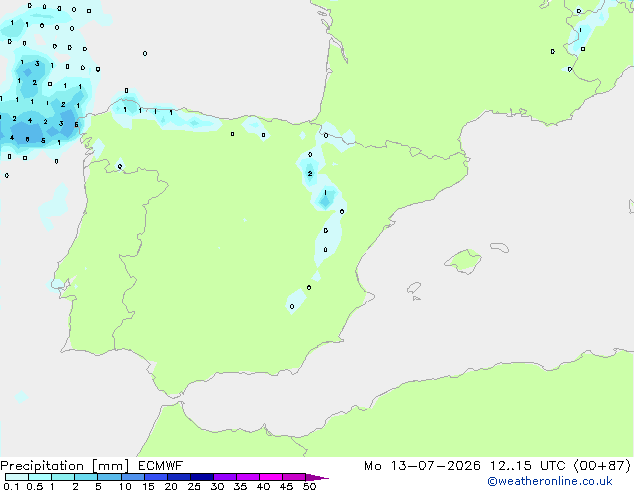
Task: Click the "0.5" legend scale label
Action: [x=34, y=486]
